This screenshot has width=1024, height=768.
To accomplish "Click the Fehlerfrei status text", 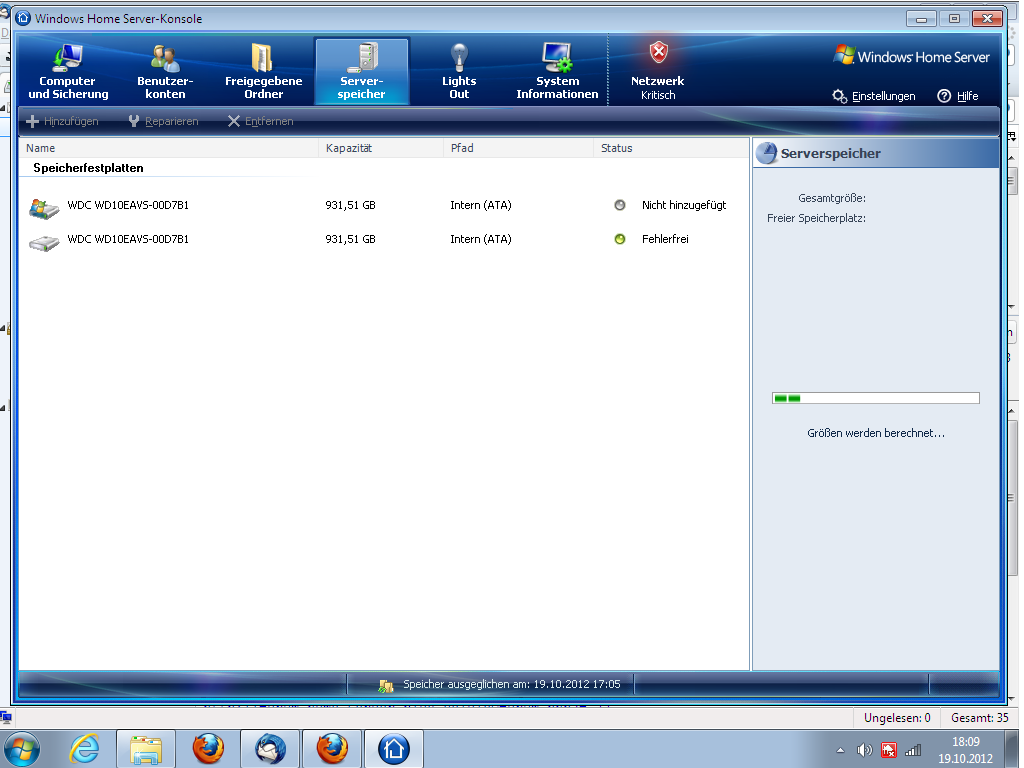I will [665, 239].
